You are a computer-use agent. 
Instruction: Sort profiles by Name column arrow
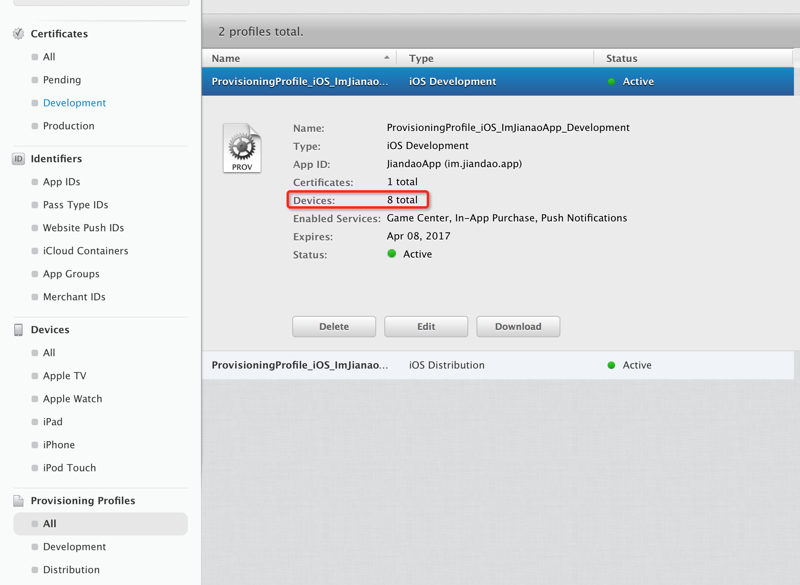point(387,58)
